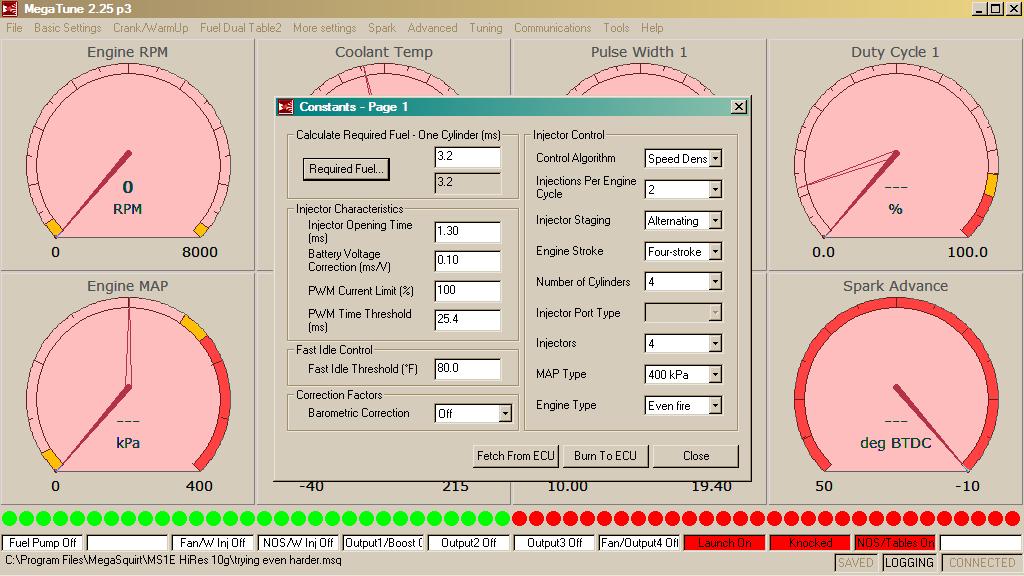Click the red NOS/Tables On indicator
The image size is (1024, 576).
895,543
